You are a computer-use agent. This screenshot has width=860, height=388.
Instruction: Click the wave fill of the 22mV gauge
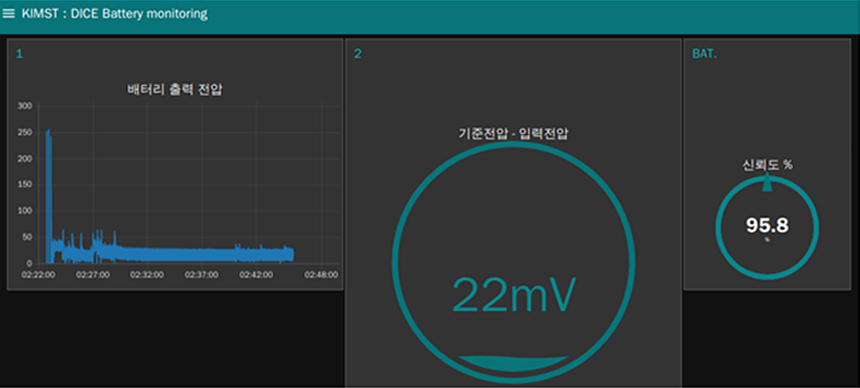coord(513,363)
